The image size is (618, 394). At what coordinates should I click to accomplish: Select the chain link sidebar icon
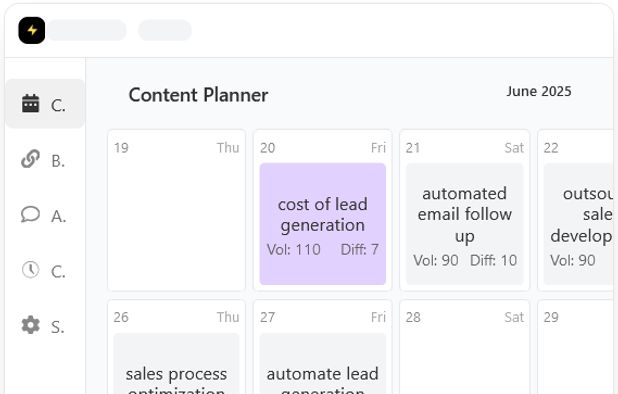pyautogui.click(x=30, y=159)
